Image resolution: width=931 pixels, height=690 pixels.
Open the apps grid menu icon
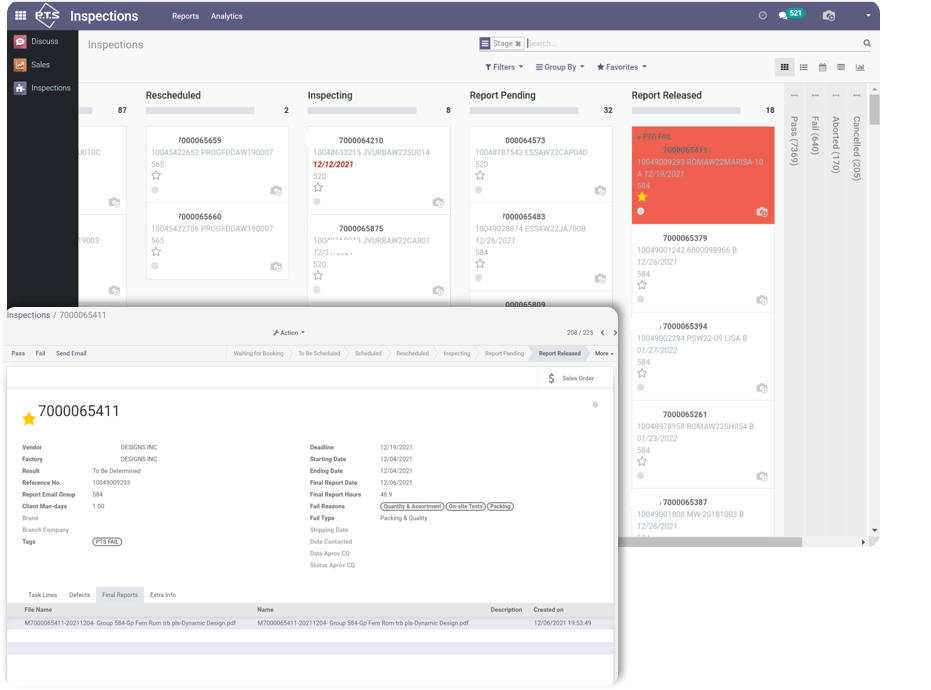point(20,16)
